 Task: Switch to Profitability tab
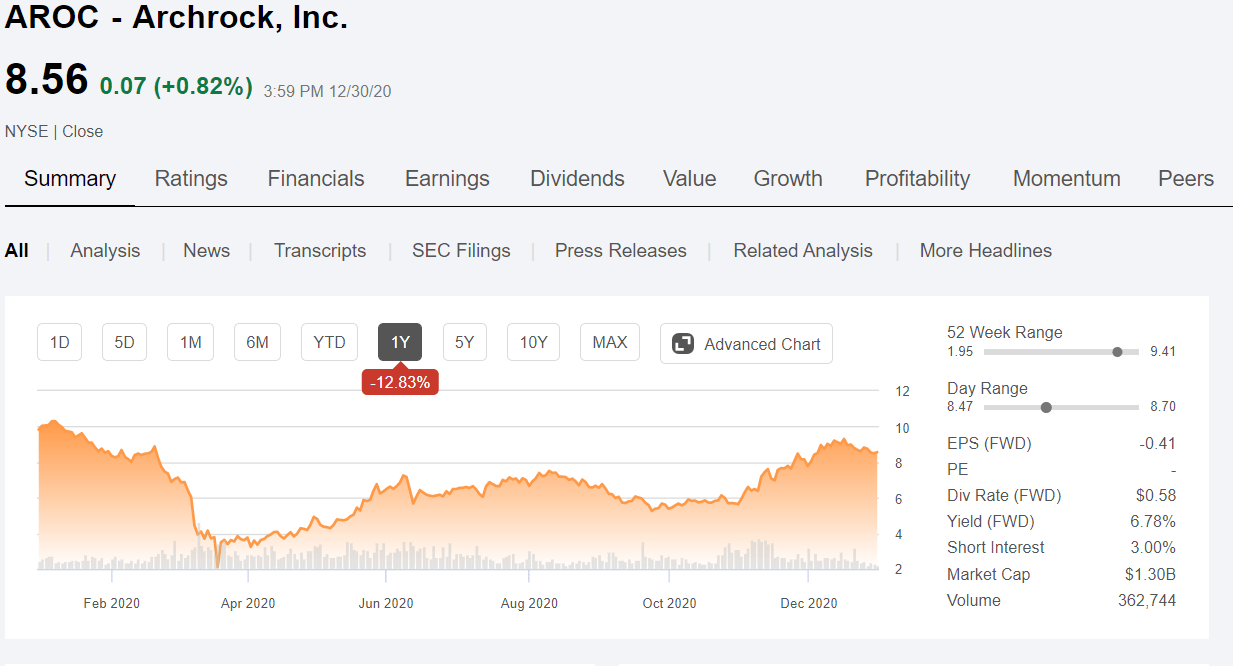point(917,179)
